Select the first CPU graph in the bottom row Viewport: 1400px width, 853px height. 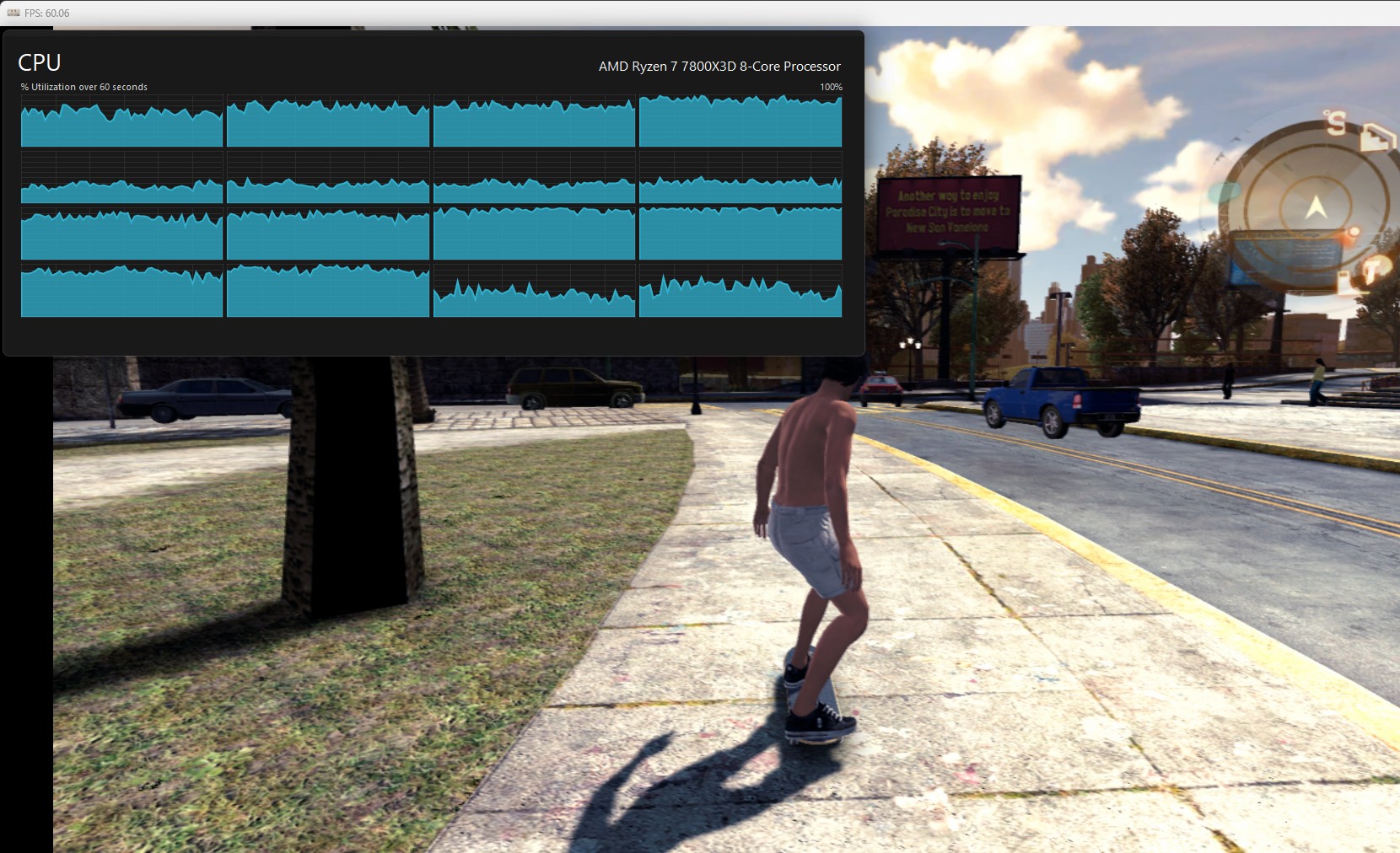point(121,291)
